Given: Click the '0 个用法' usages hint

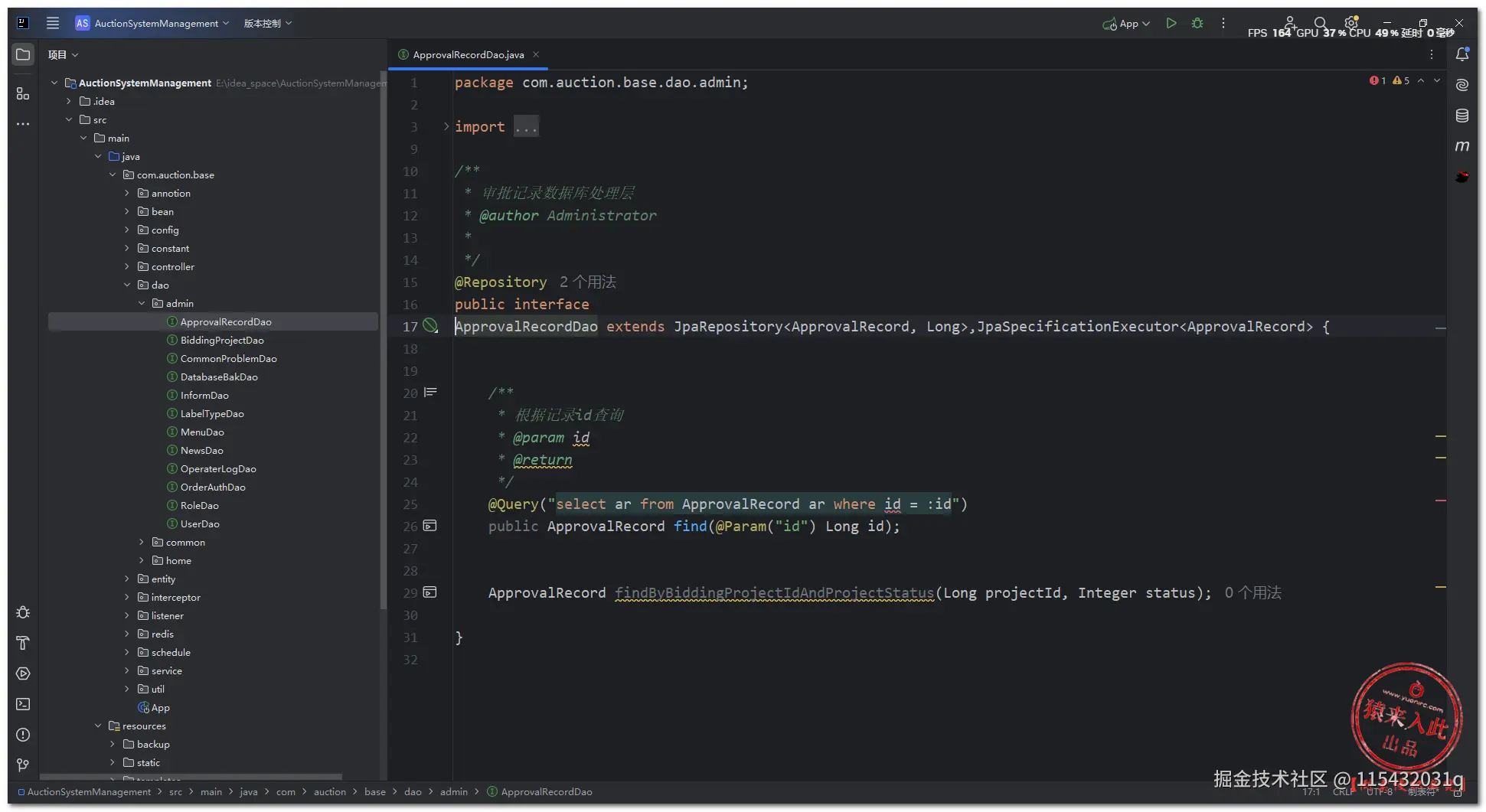Looking at the screenshot, I should point(1252,592).
